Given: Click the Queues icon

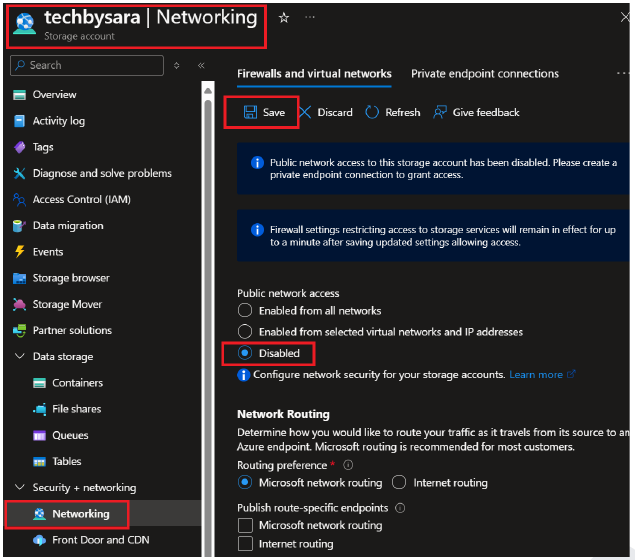Looking at the screenshot, I should [x=39, y=435].
